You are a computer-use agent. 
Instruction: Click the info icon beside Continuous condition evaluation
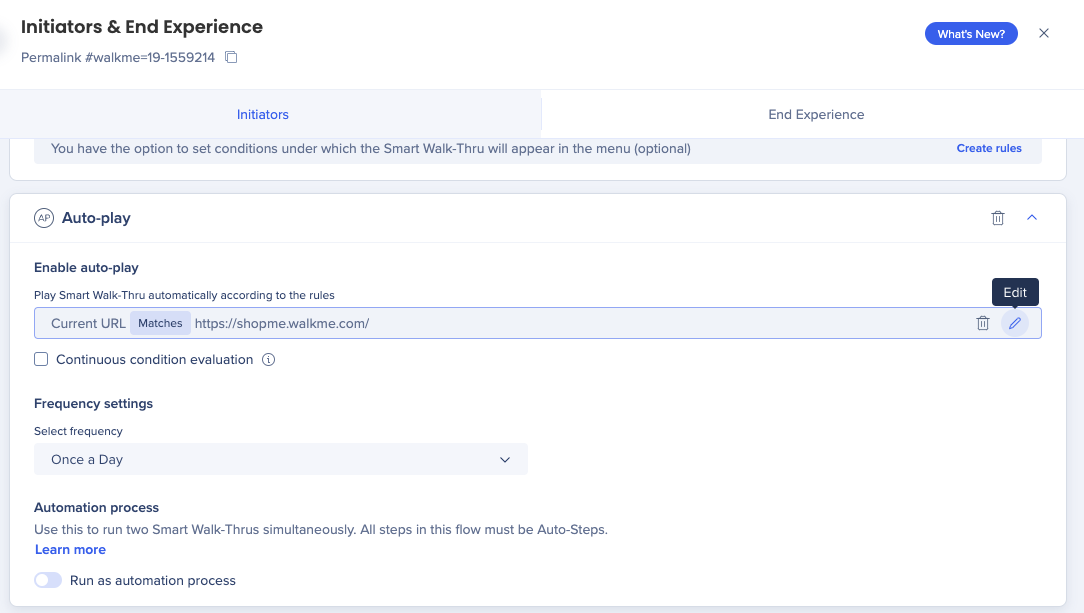[x=268, y=360]
